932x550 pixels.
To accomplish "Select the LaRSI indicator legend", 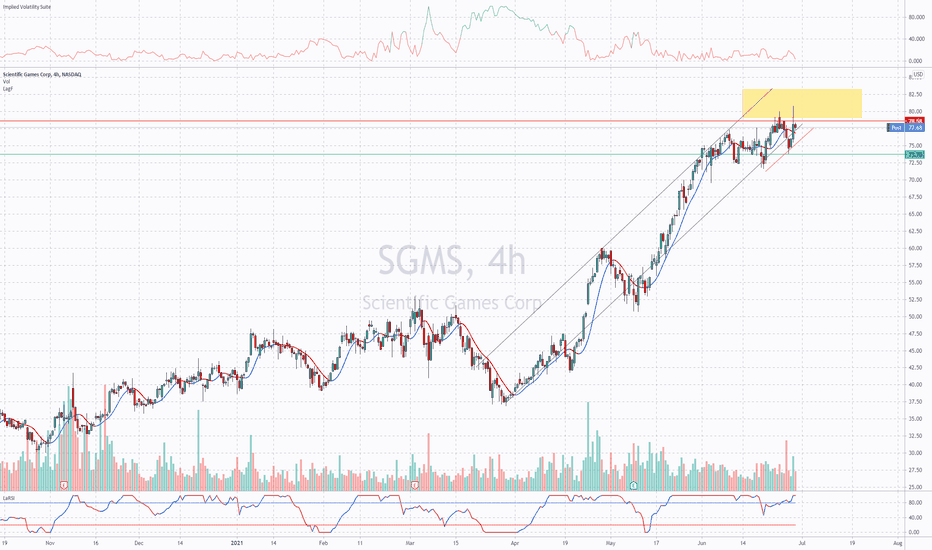I will (8, 497).
